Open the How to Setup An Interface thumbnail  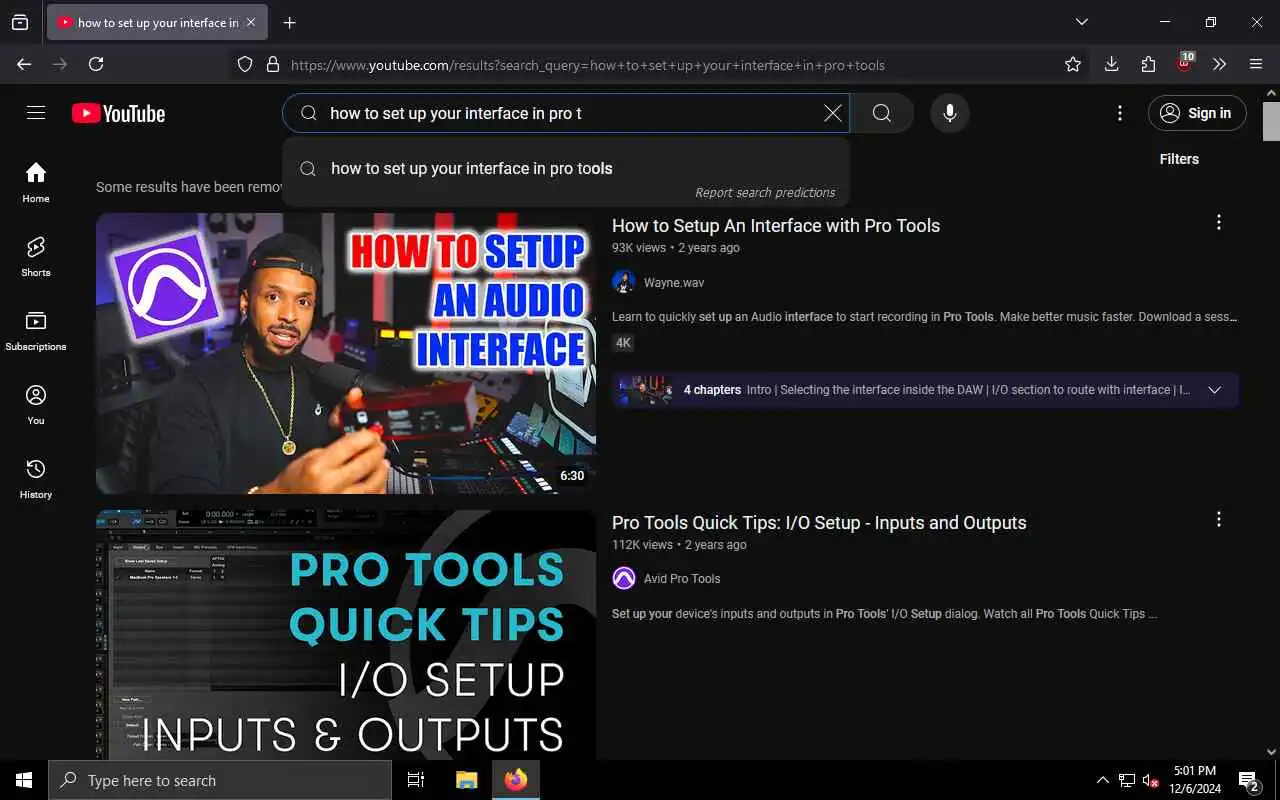click(x=346, y=353)
